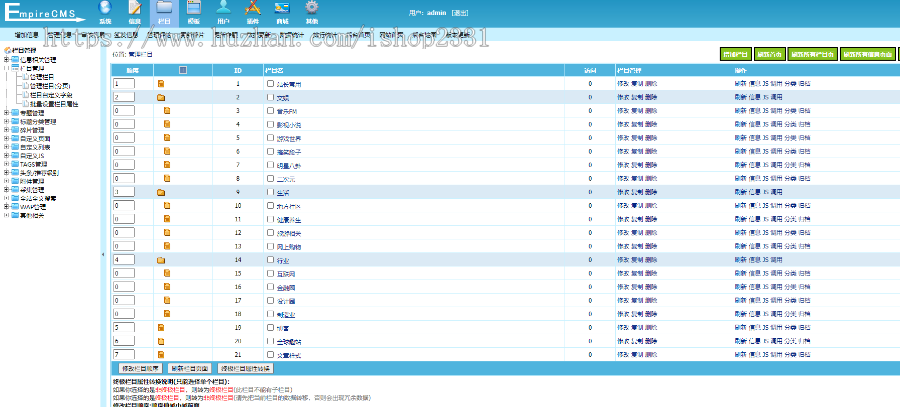The width and height of the screenshot is (900, 407).
Task: Click the folder icon of column ID 9
Action: point(161,193)
